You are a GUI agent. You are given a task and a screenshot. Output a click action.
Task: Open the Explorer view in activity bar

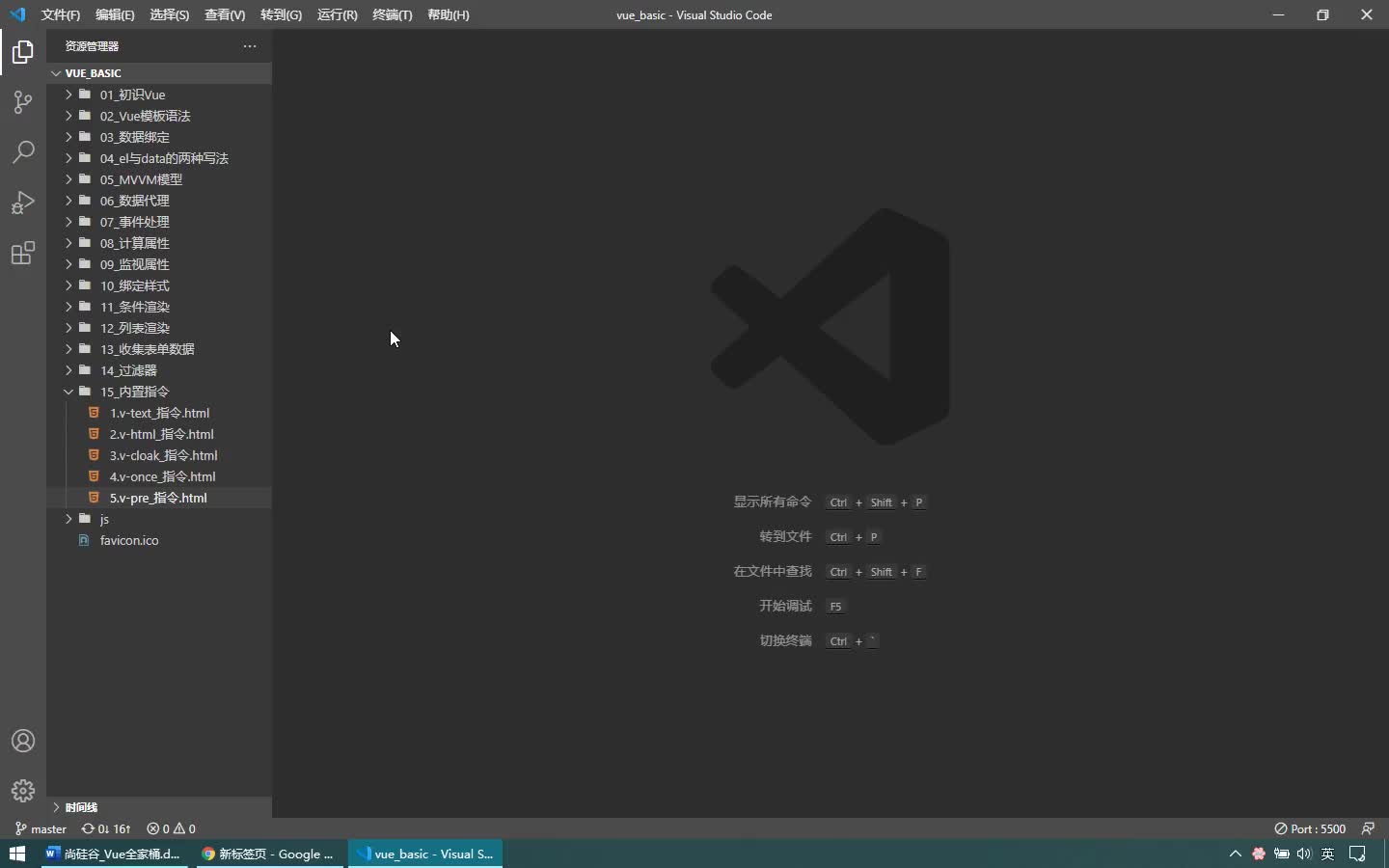tap(23, 52)
